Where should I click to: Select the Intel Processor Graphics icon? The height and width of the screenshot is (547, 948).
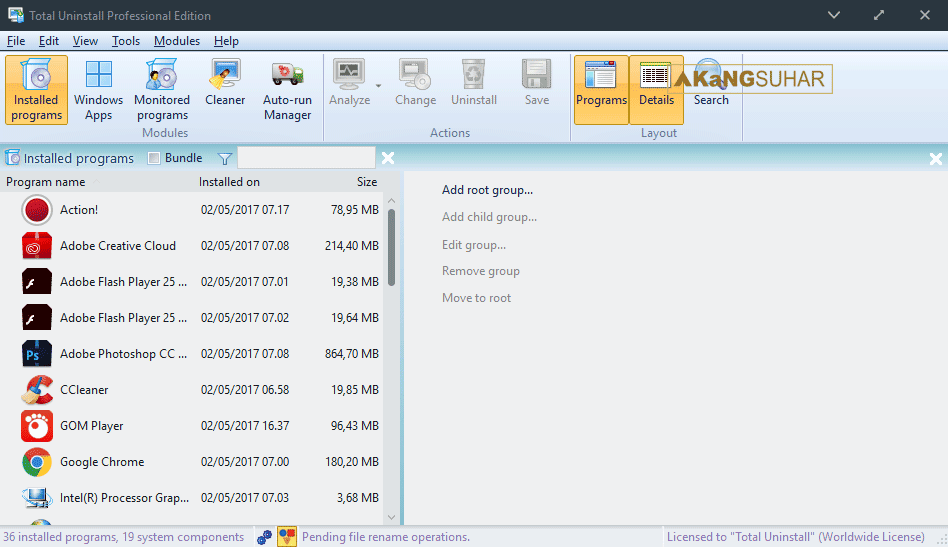[37, 498]
